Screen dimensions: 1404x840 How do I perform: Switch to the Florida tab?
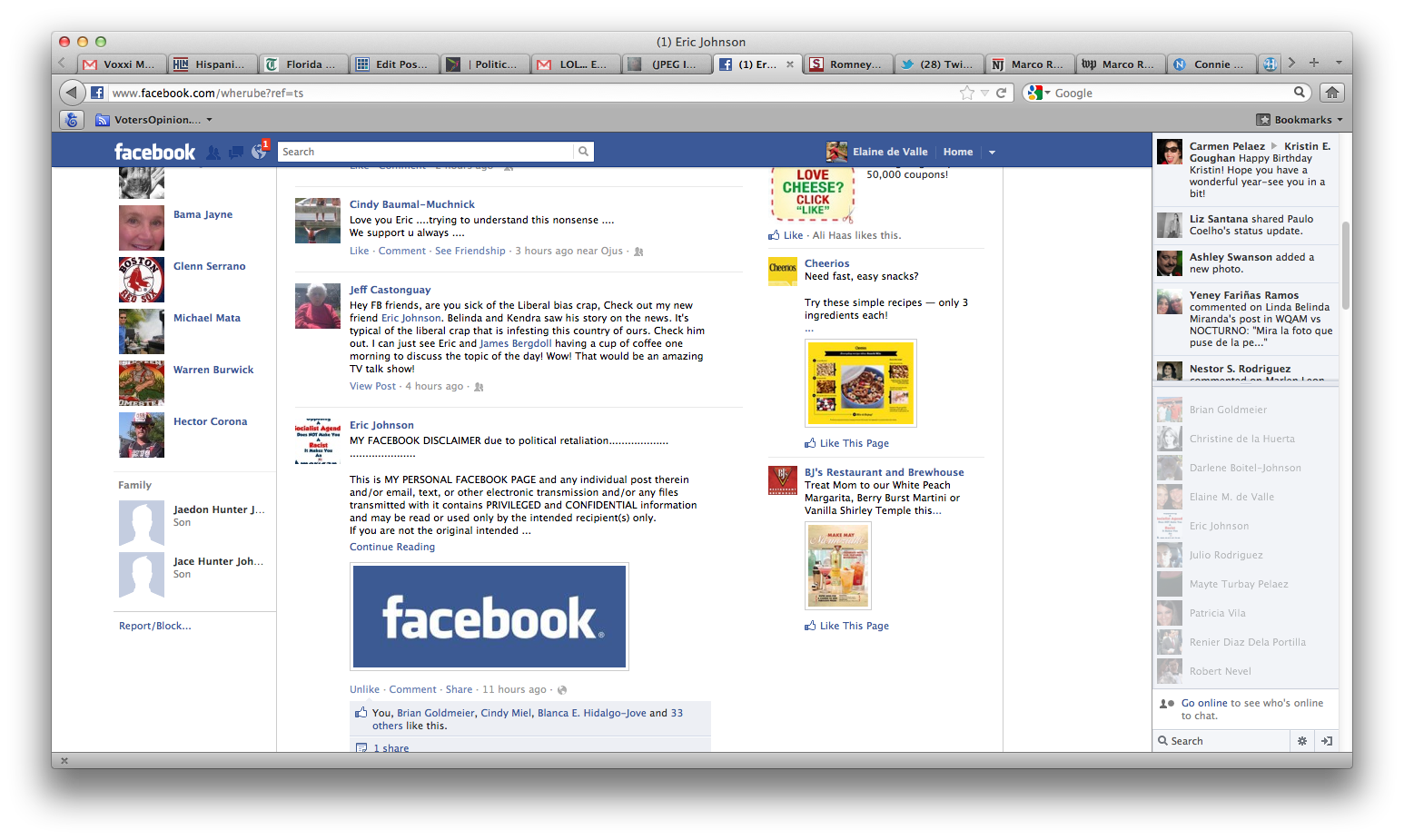pos(303,64)
